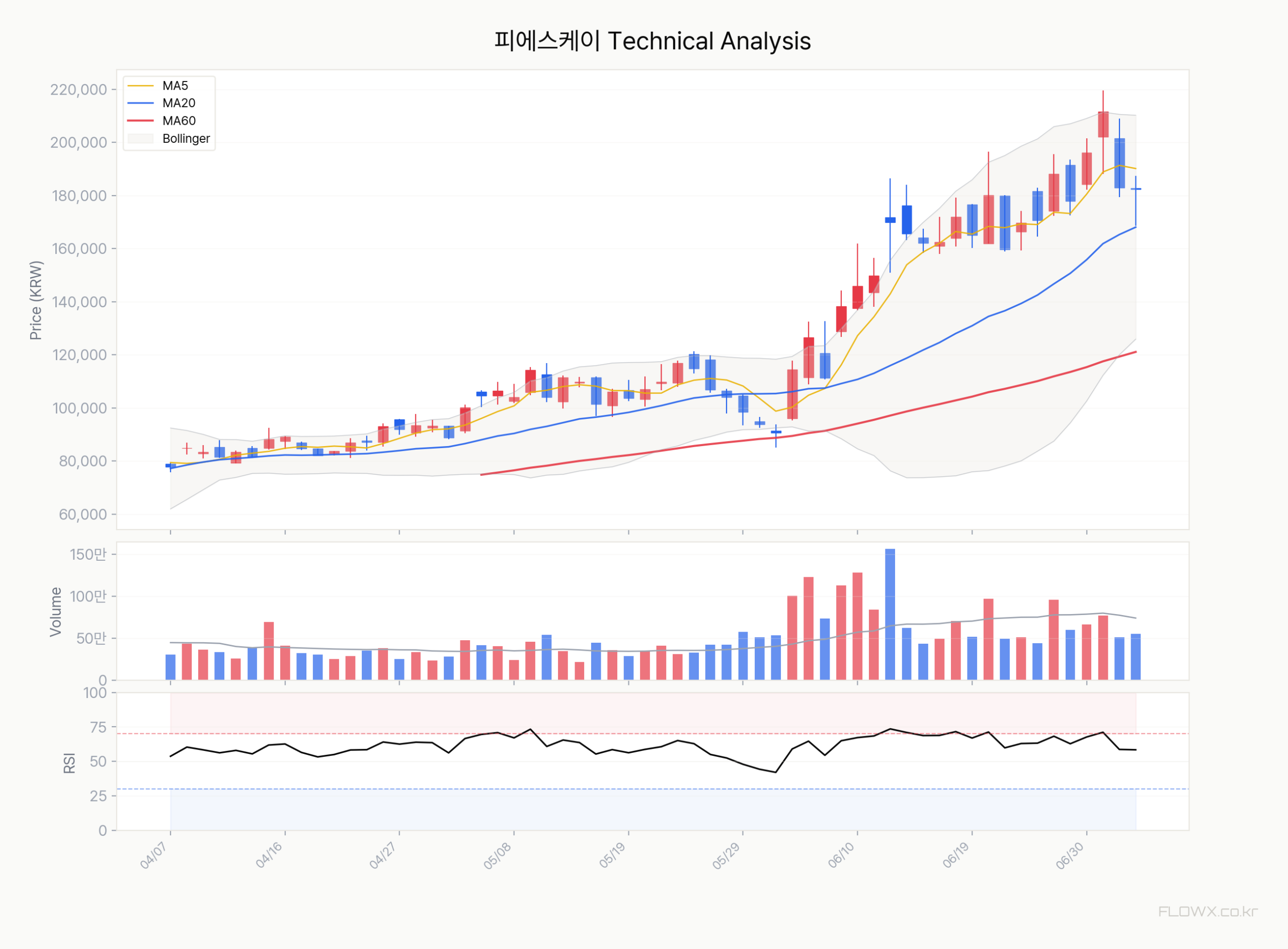Viewport: 1288px width, 949px height.
Task: Click the "RSI" axis title
Action: click(x=69, y=763)
